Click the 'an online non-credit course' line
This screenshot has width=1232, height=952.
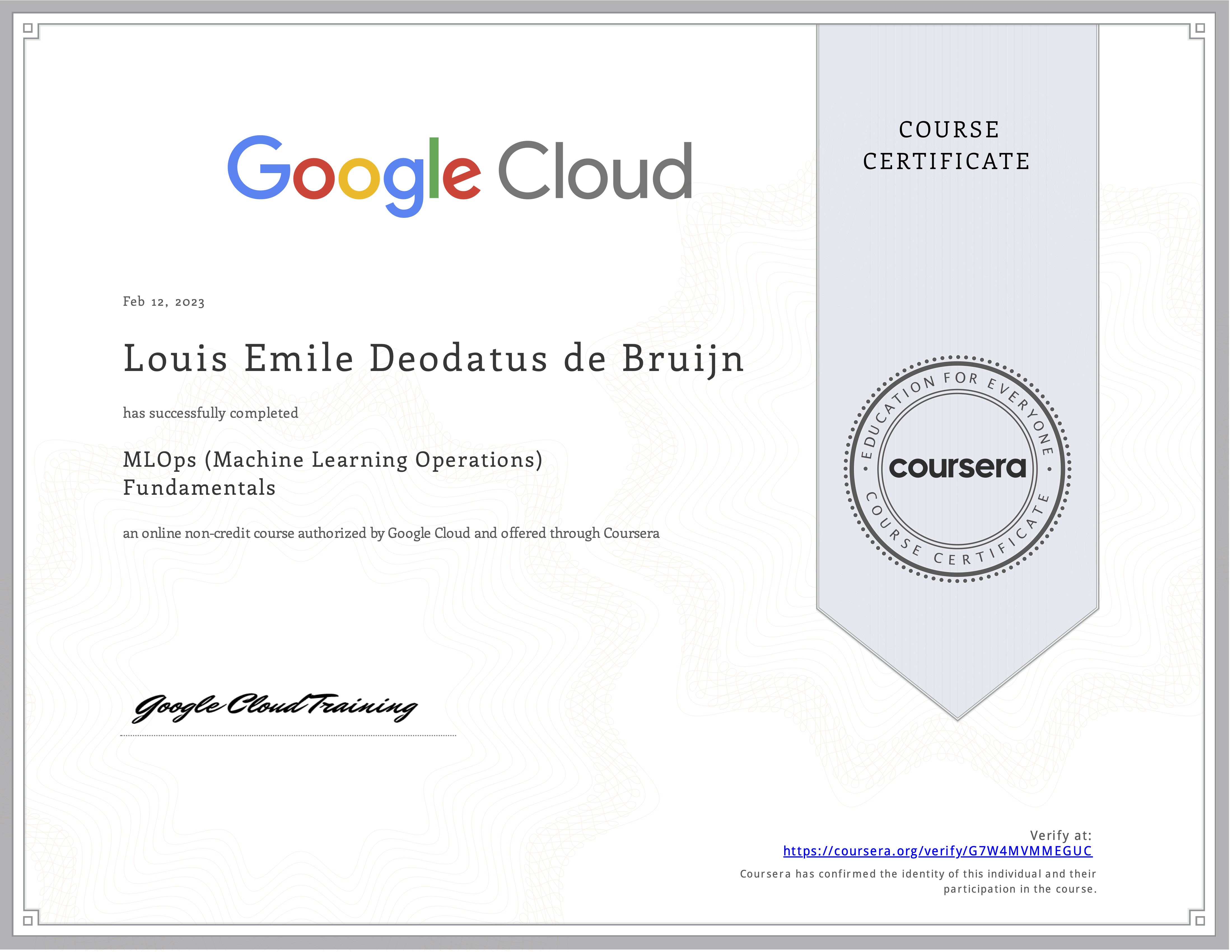tap(391, 533)
